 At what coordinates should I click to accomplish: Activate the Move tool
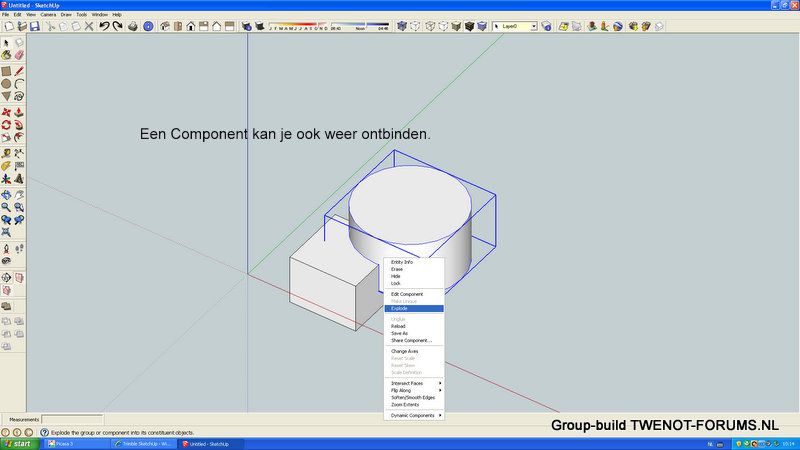pyautogui.click(x=6, y=112)
